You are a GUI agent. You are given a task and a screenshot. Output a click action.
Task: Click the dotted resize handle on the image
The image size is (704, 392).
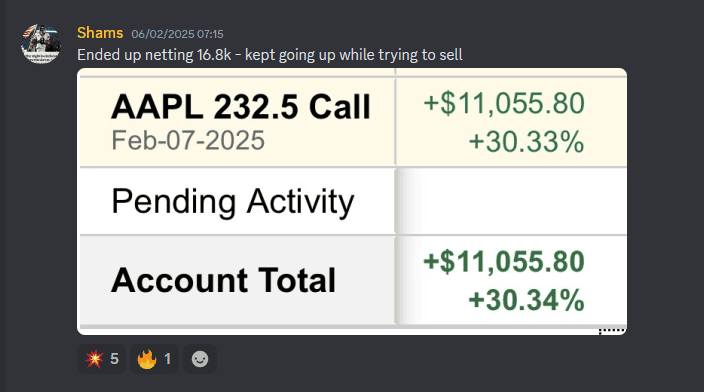pos(612,331)
